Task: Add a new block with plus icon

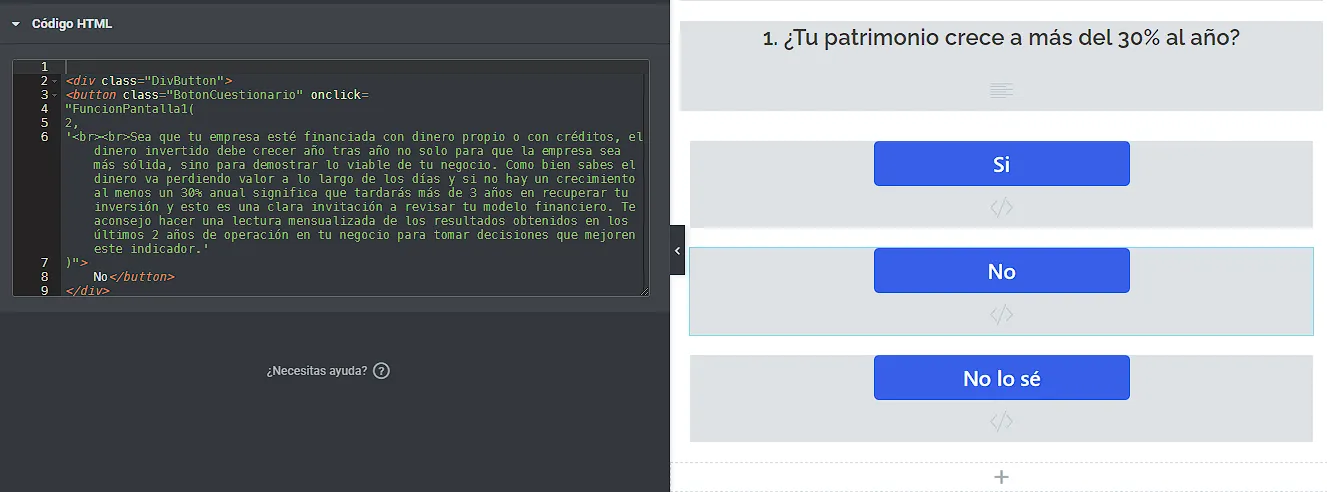Action: (1001, 477)
